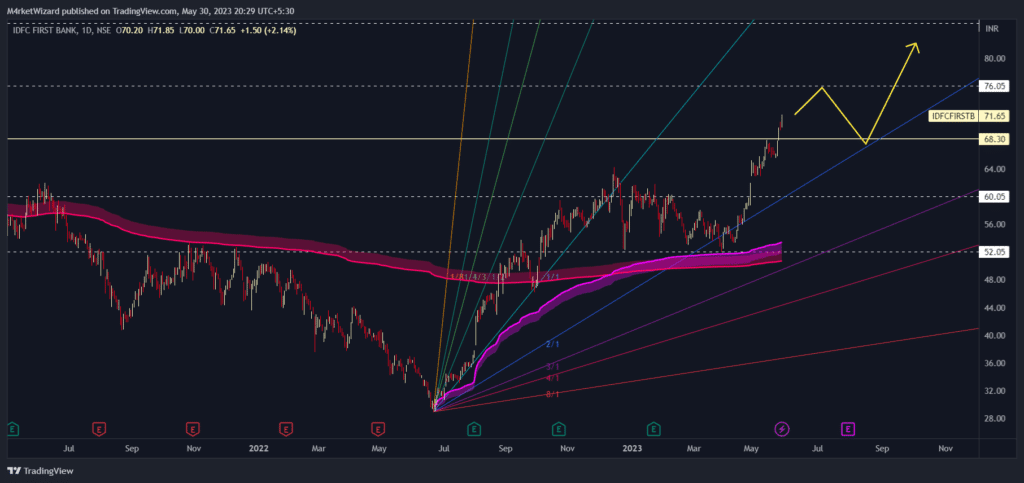Click the 28.00 price axis label
This screenshot has height=483, width=1024.
(995, 418)
